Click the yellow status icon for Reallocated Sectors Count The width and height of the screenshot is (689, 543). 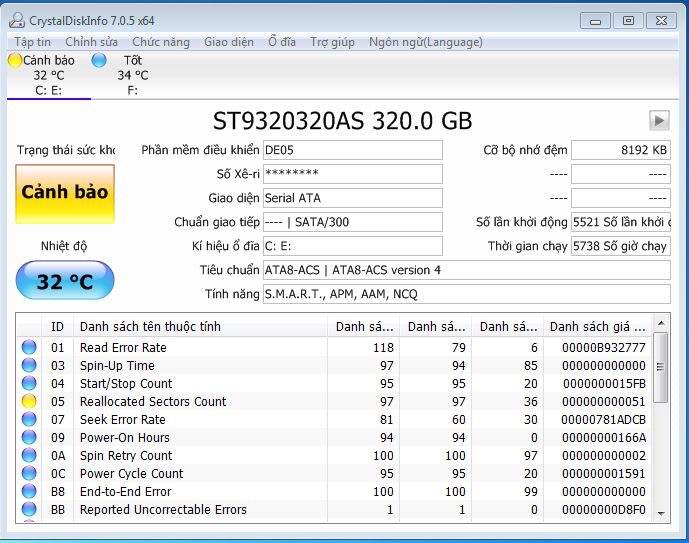tap(29, 402)
